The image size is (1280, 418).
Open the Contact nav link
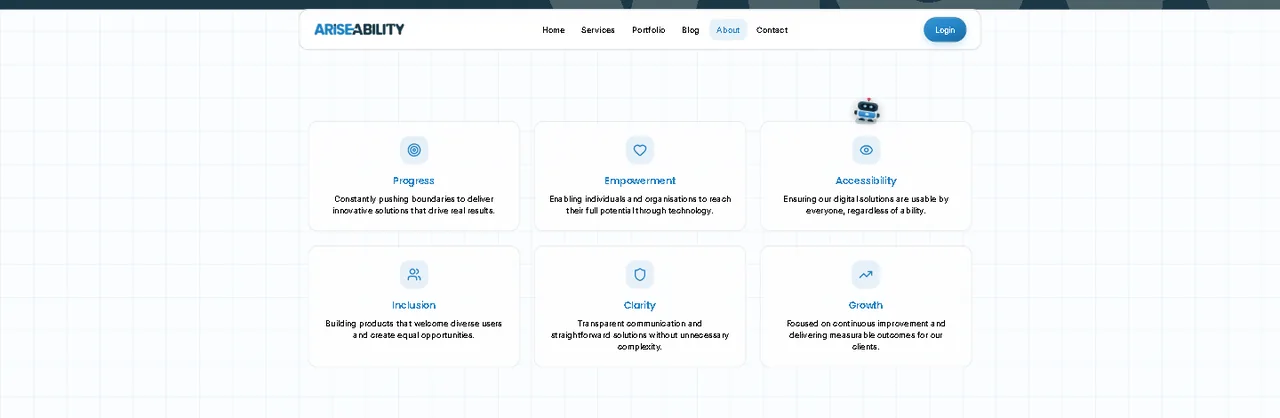pyautogui.click(x=772, y=30)
